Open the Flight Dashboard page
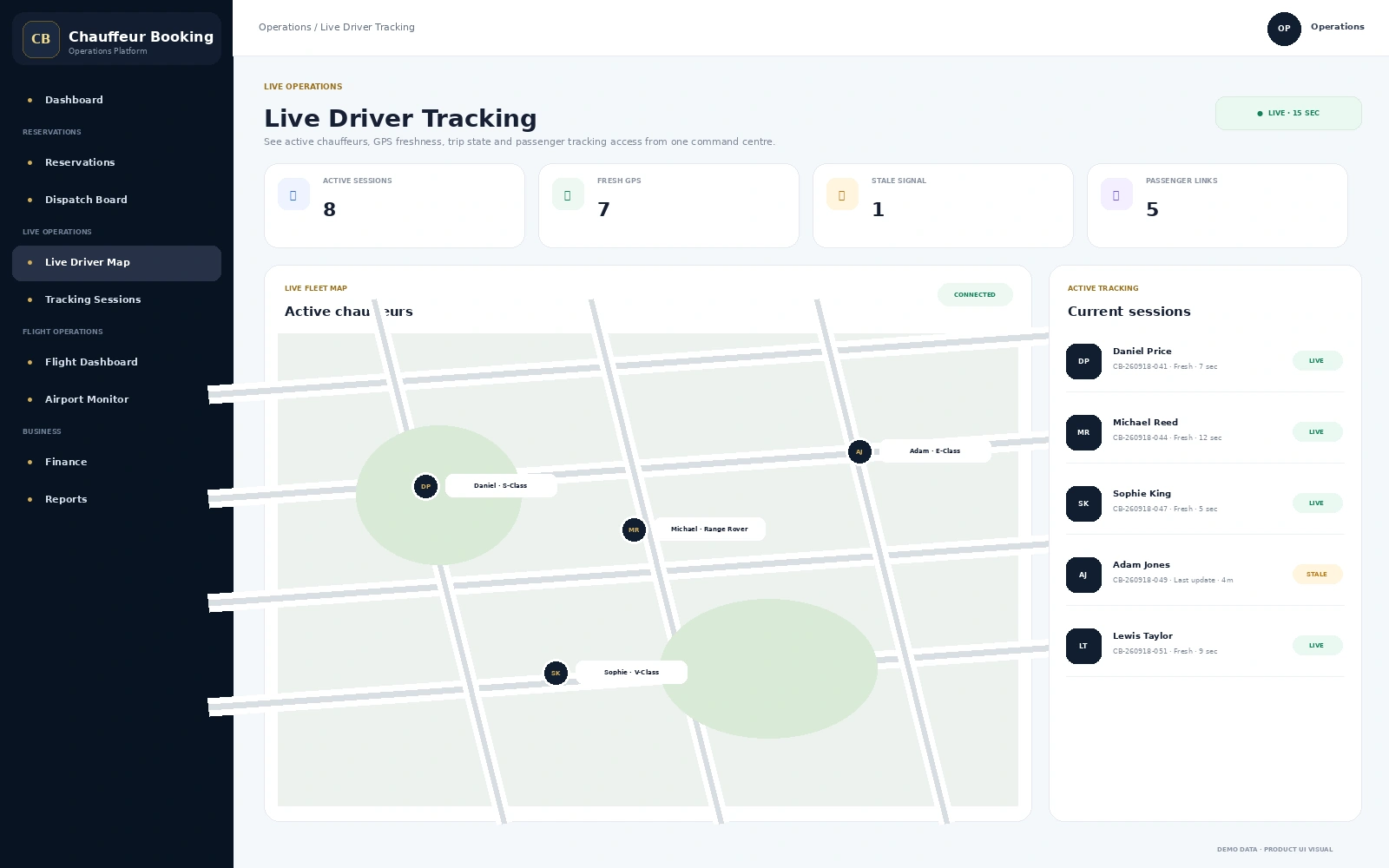This screenshot has width=1389, height=868. [x=116, y=362]
